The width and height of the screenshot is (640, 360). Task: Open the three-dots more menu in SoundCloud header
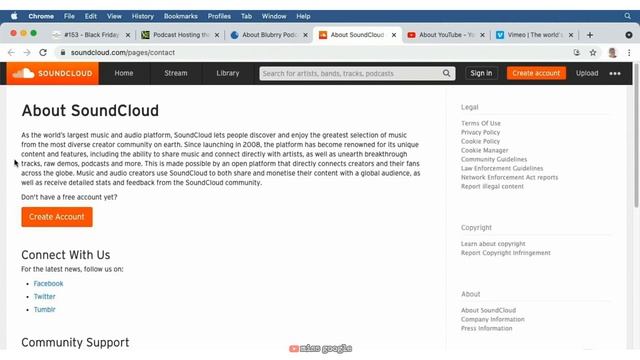(x=615, y=73)
